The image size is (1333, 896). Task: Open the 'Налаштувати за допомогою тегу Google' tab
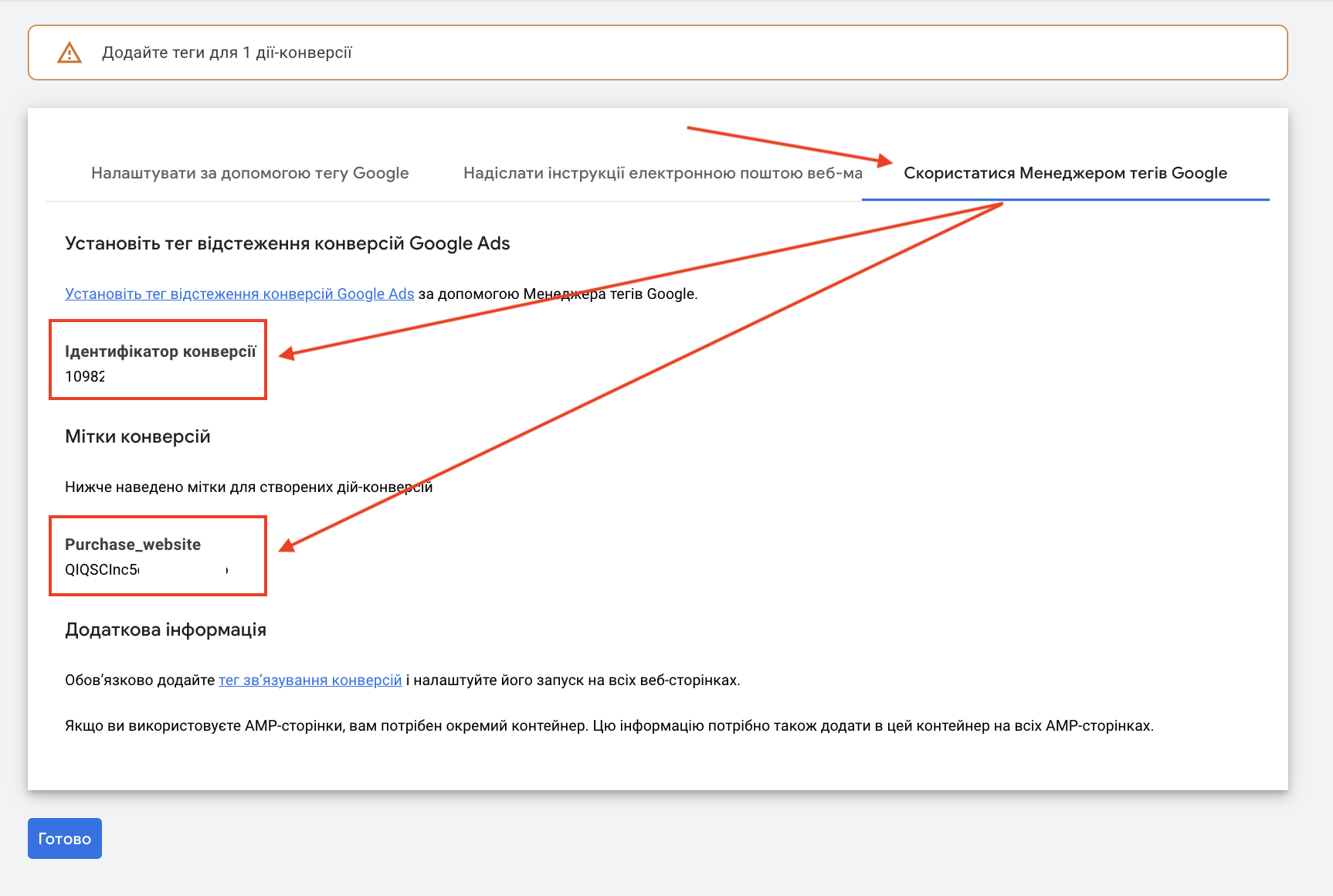tap(250, 173)
